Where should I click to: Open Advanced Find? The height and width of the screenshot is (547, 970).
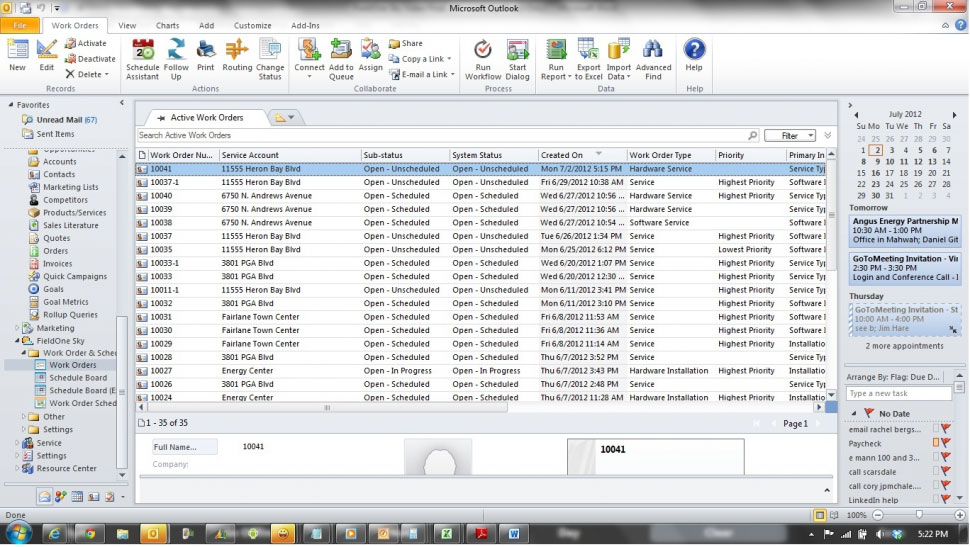653,59
